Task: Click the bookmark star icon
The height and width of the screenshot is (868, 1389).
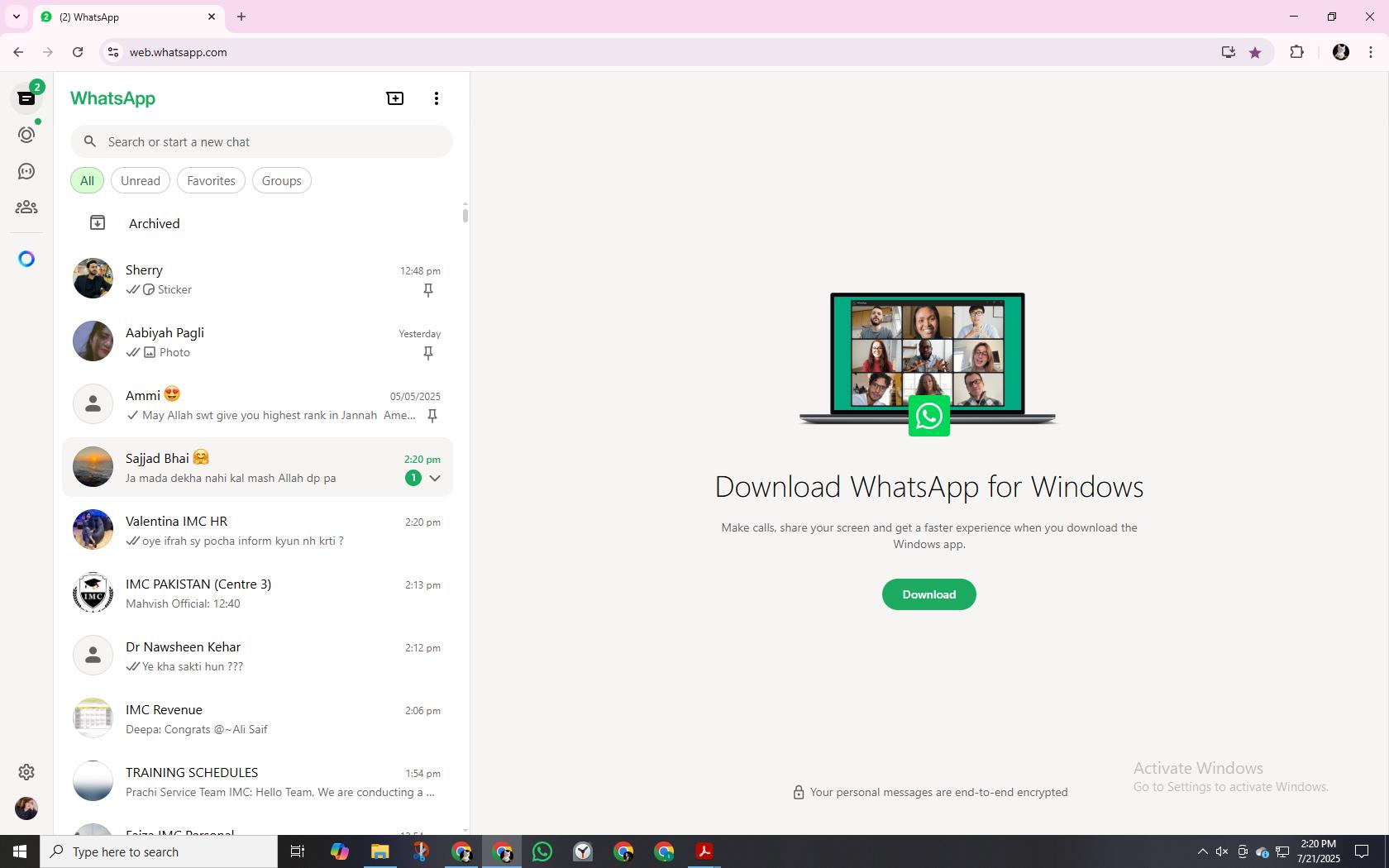Action: [x=1255, y=52]
